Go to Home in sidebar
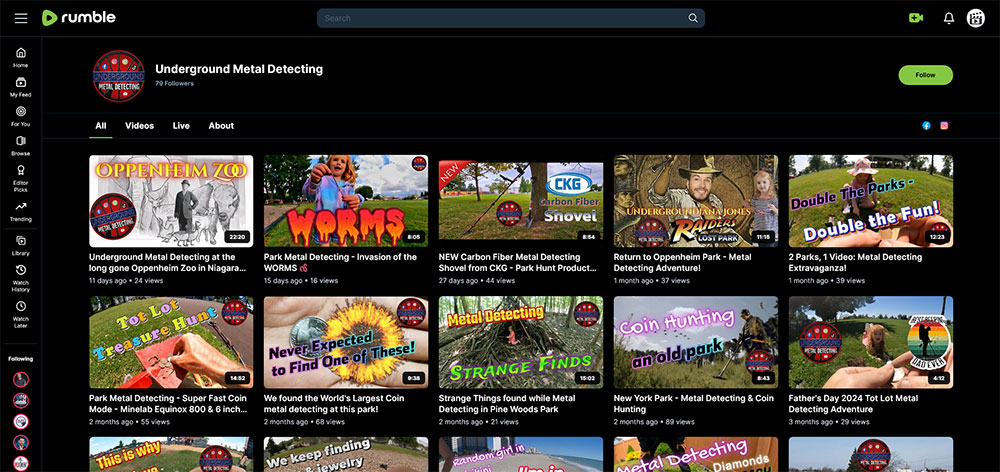This screenshot has width=1000, height=472. pyautogui.click(x=20, y=57)
